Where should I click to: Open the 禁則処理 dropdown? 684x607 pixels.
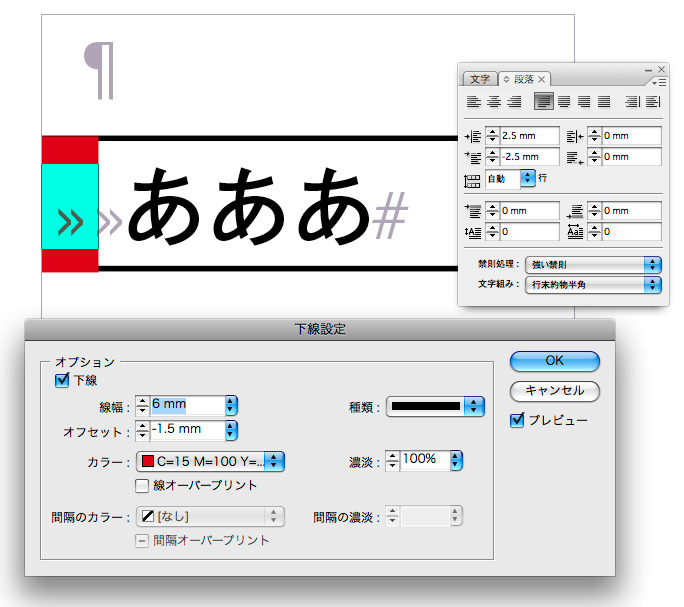[x=593, y=264]
